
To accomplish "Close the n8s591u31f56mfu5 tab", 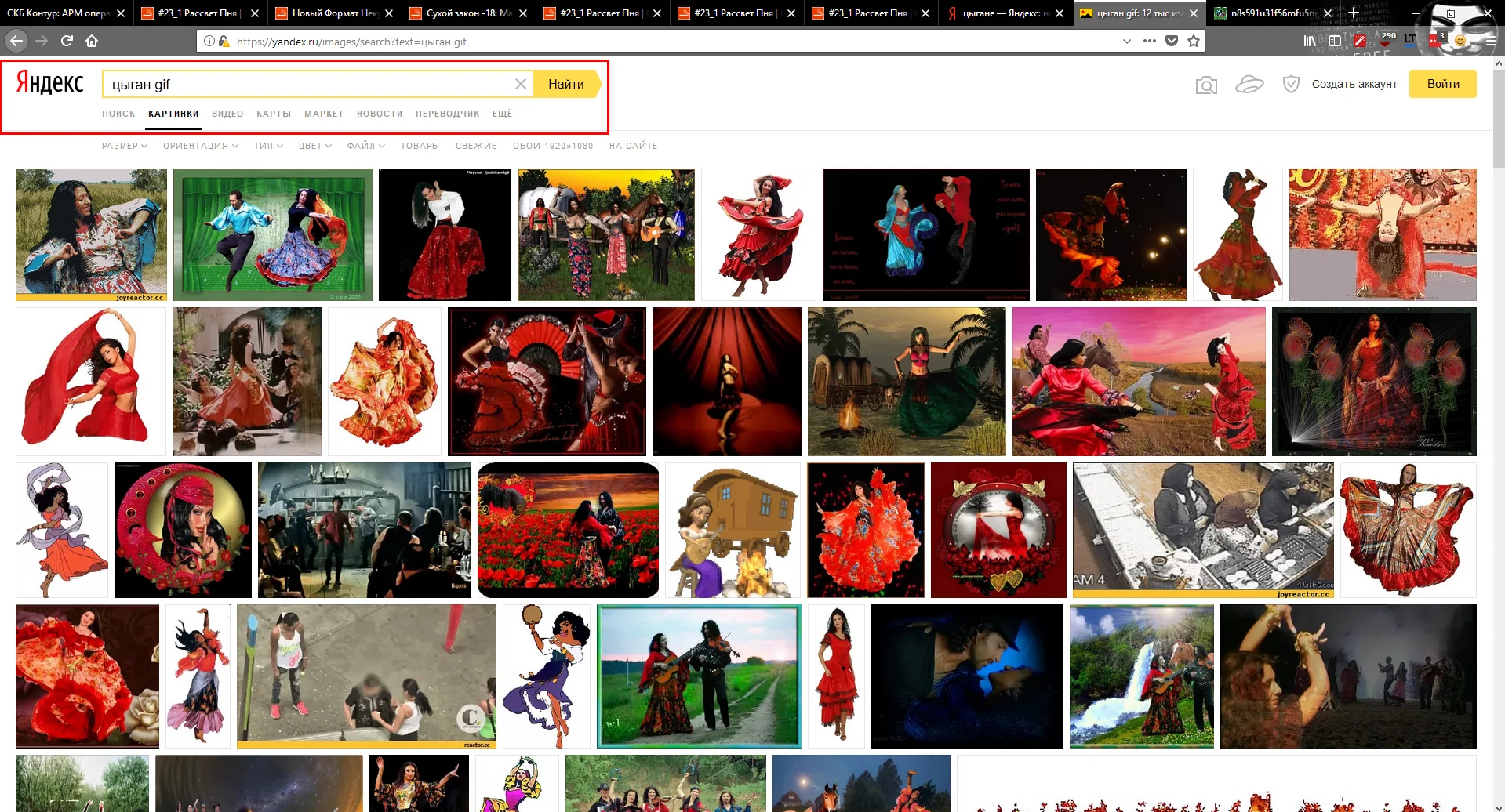I will [x=1328, y=13].
